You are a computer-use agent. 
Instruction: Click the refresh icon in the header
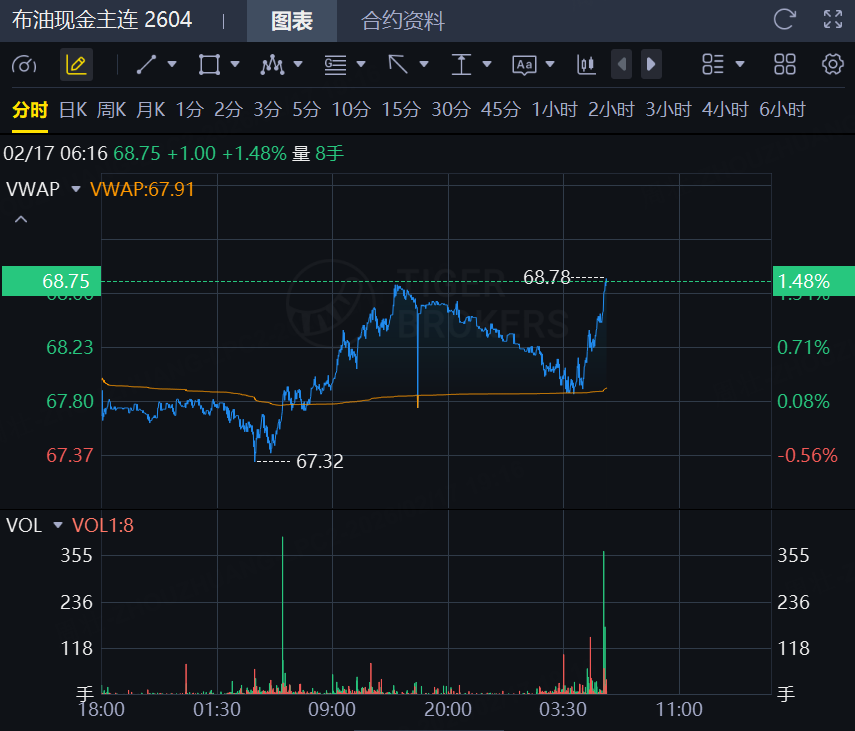coord(785,19)
